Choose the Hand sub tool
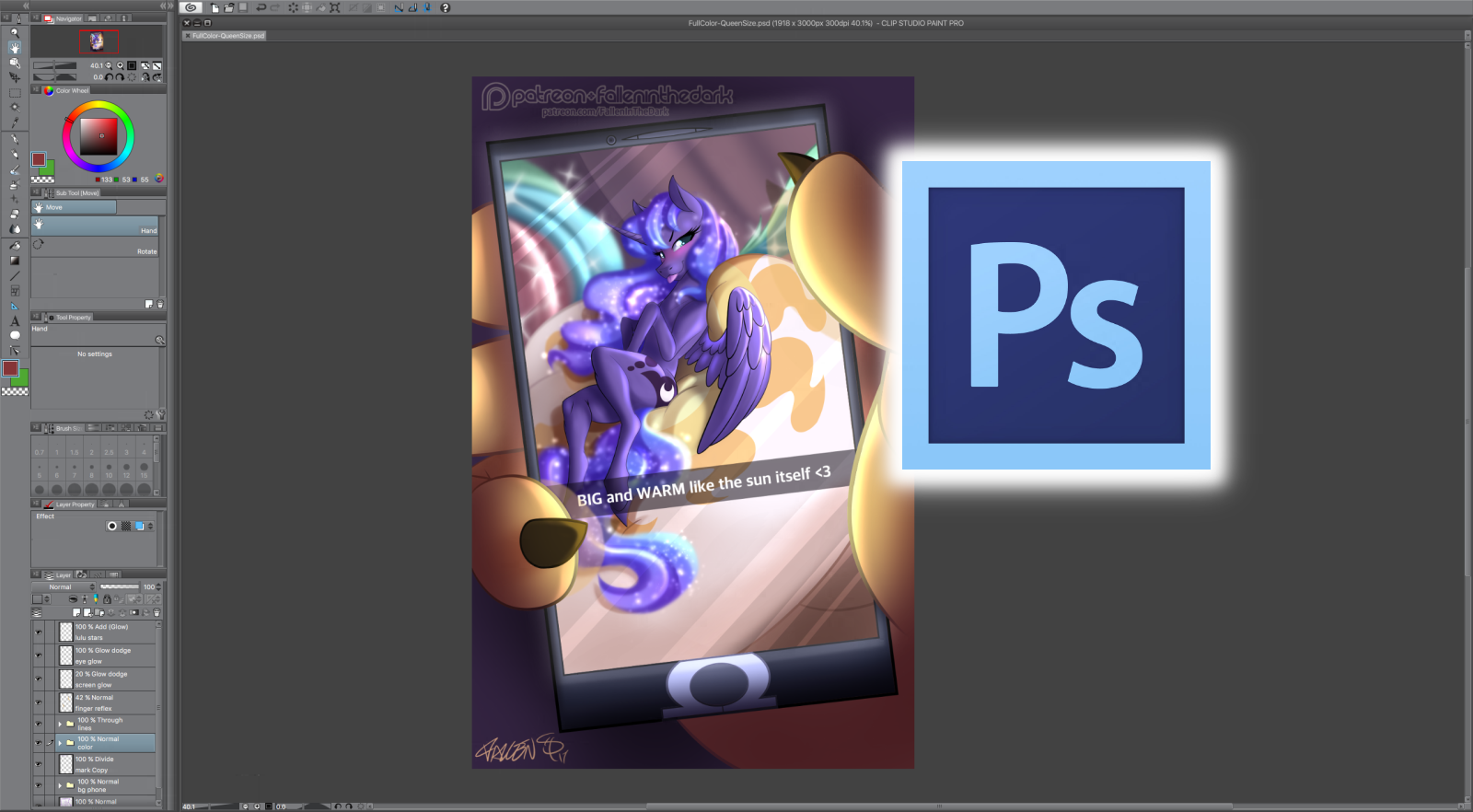The width and height of the screenshot is (1473, 812). [x=95, y=226]
